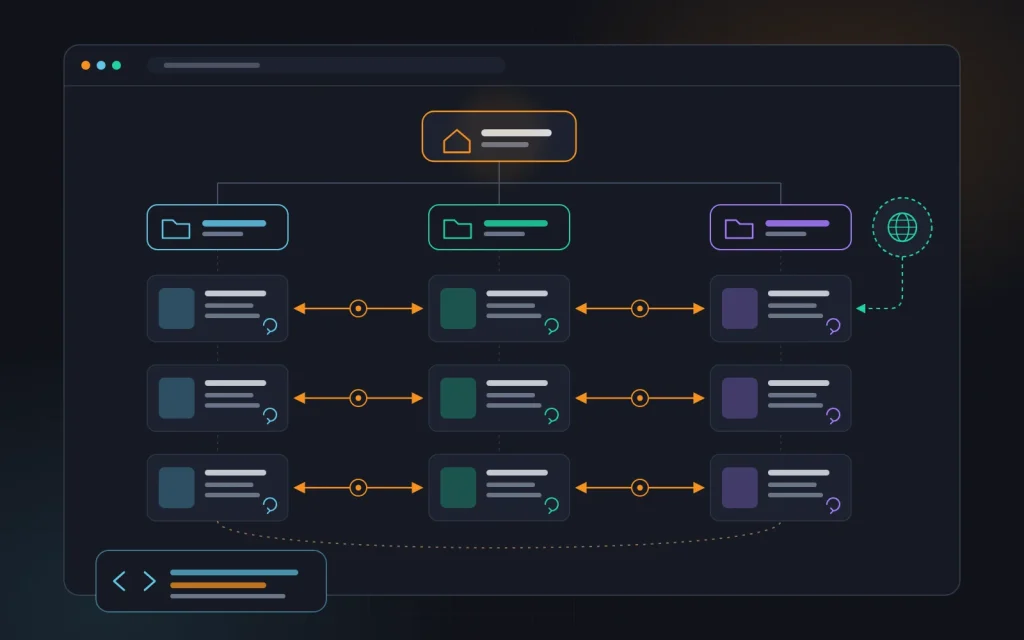Select circle node linking bottom blue and green cards
This screenshot has width=1024, height=640.
point(358,487)
